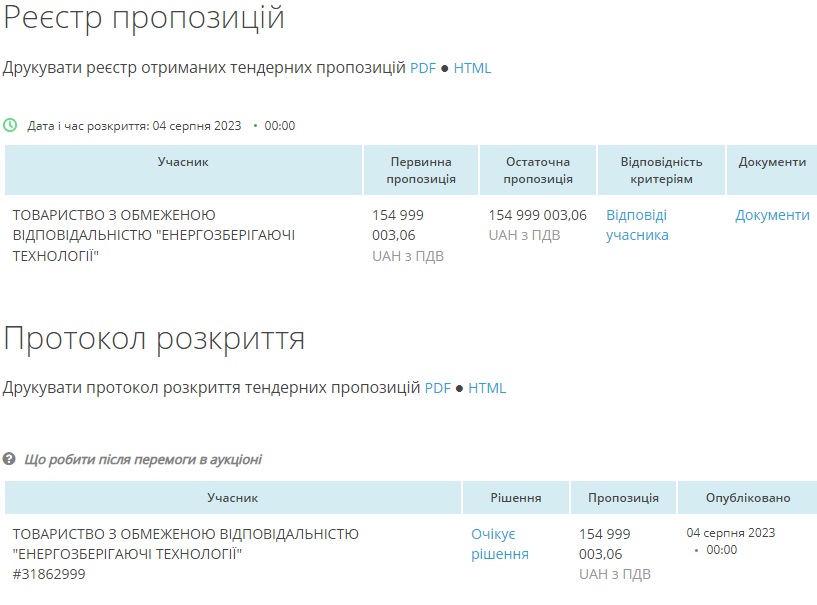Click the 'Опубліковано' column header
This screenshot has height=605, width=817.
[x=747, y=498]
